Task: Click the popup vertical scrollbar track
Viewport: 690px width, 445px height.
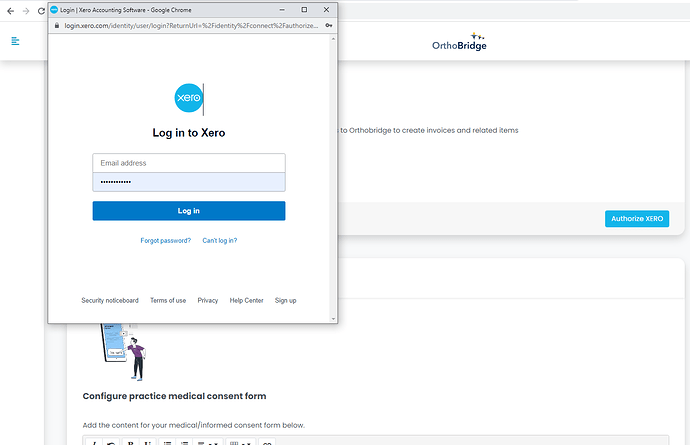Action: point(333,178)
